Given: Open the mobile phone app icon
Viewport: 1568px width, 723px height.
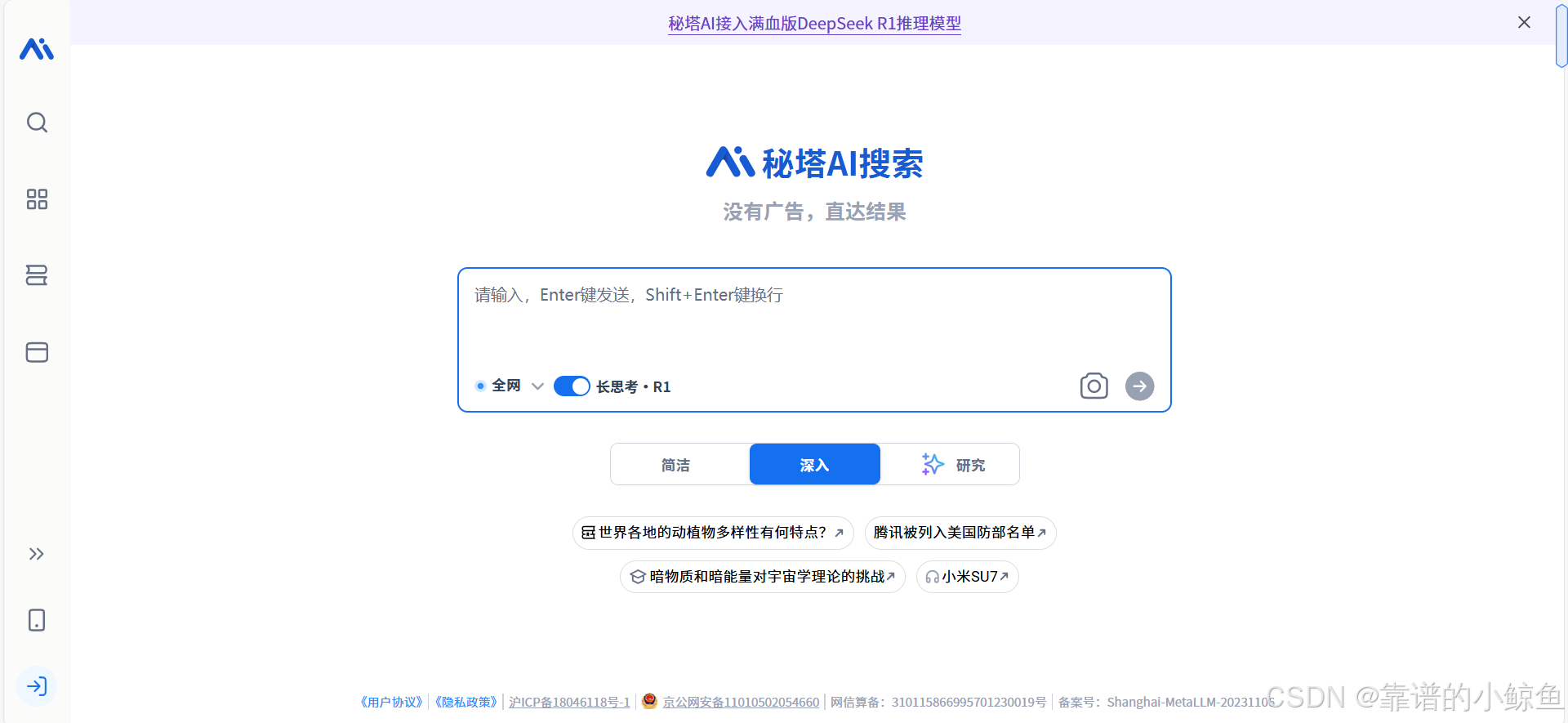Looking at the screenshot, I should [x=37, y=620].
